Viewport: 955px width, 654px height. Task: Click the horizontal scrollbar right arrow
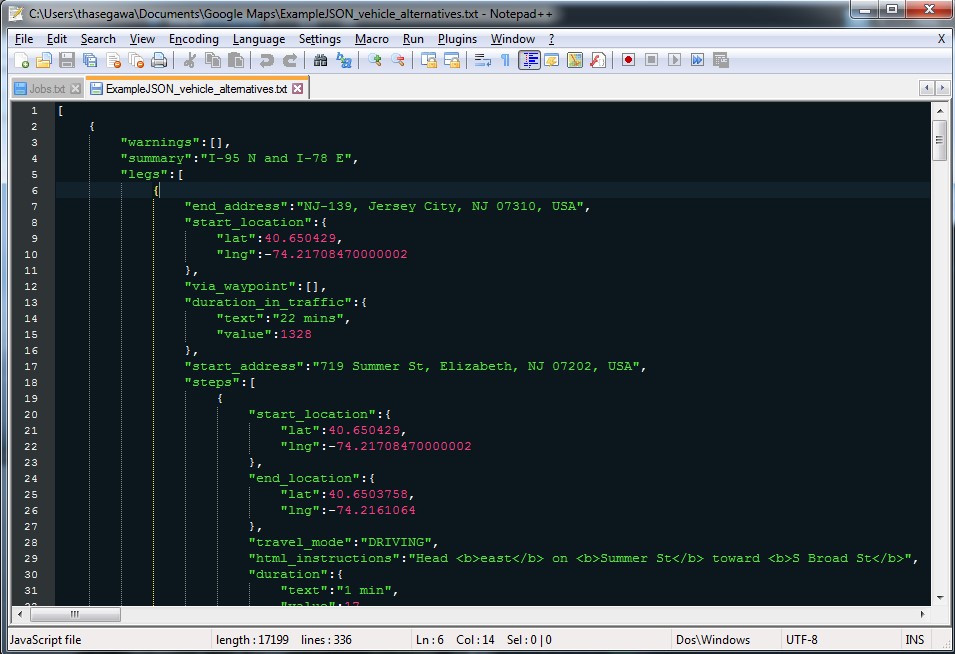923,614
